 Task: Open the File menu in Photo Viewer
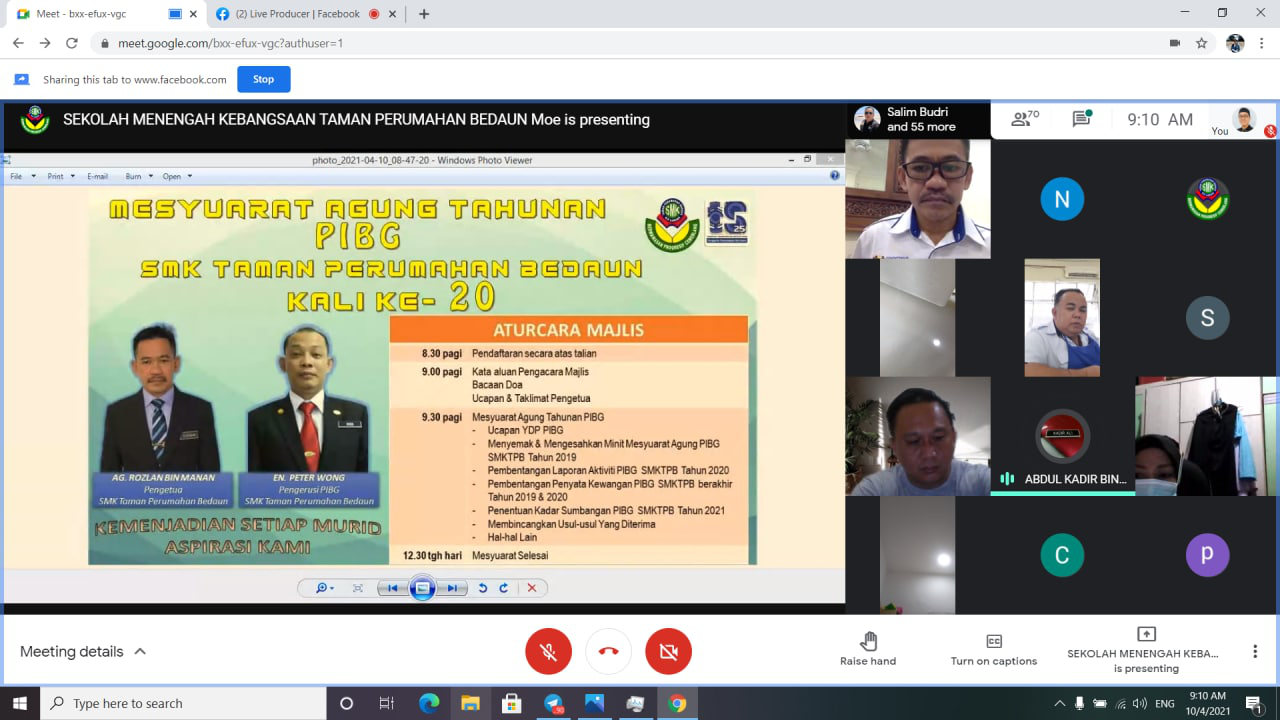22,176
